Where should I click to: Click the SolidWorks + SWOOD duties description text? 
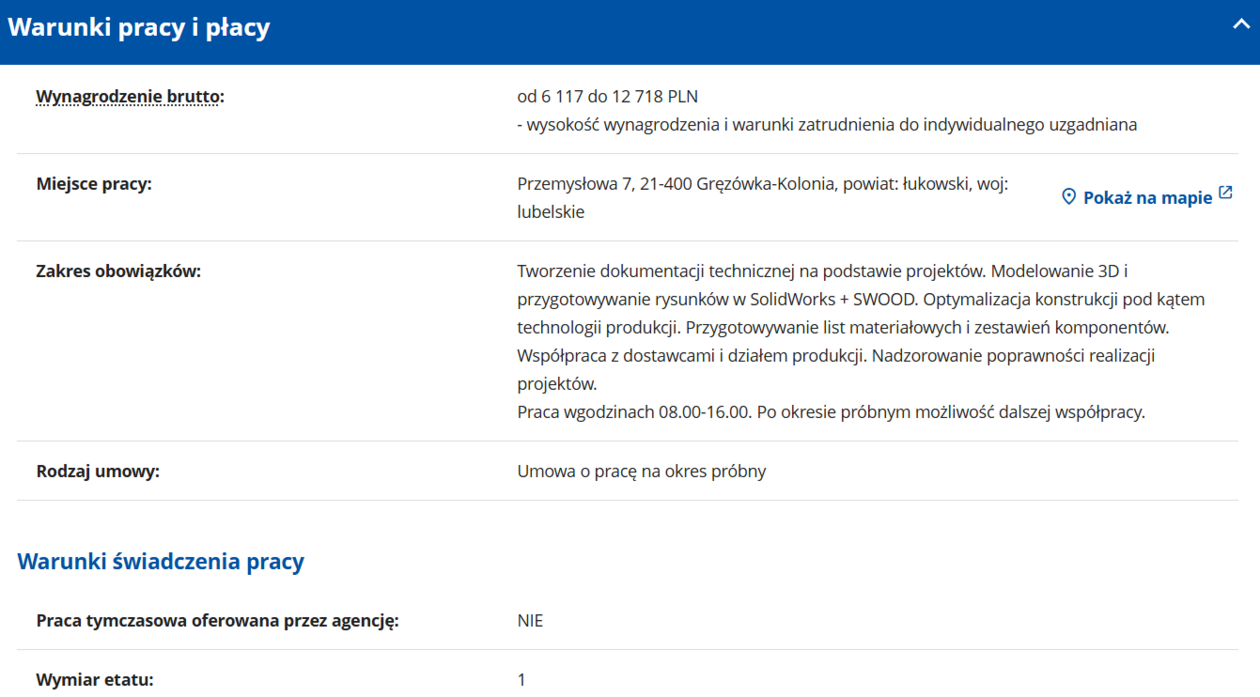coord(860,299)
